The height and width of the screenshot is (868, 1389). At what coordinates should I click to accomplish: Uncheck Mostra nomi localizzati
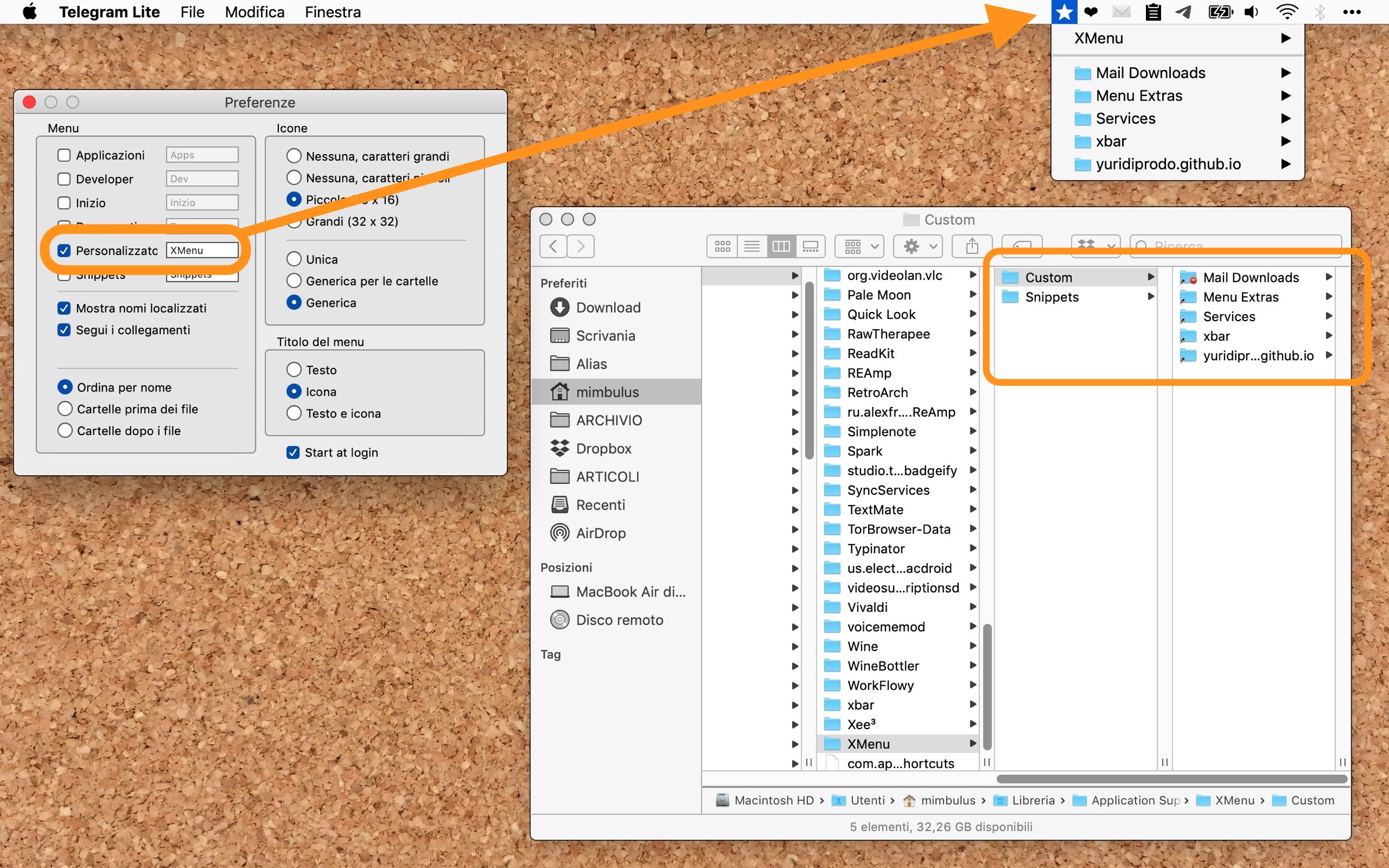(x=64, y=308)
